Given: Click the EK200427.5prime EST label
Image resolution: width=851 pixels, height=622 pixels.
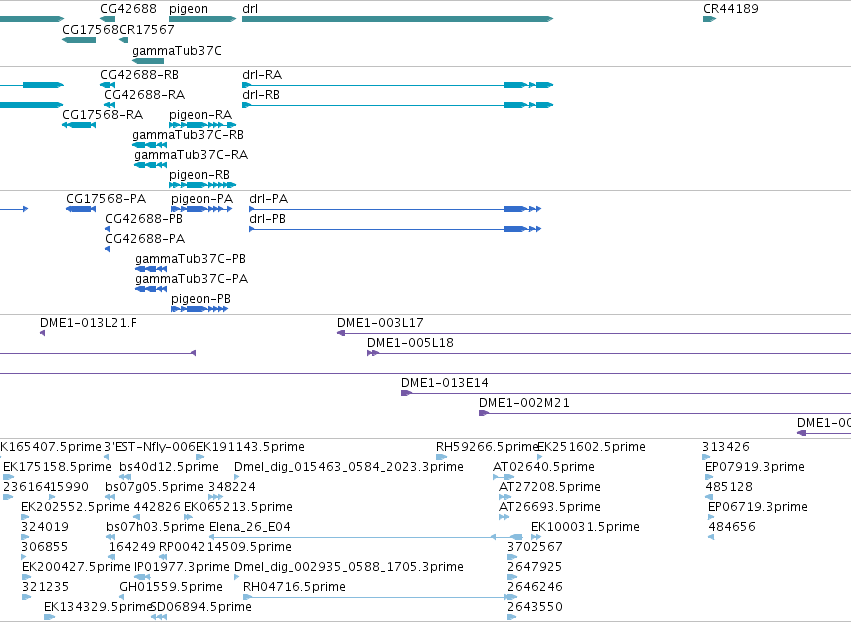Looking at the screenshot, I should 76,567.
